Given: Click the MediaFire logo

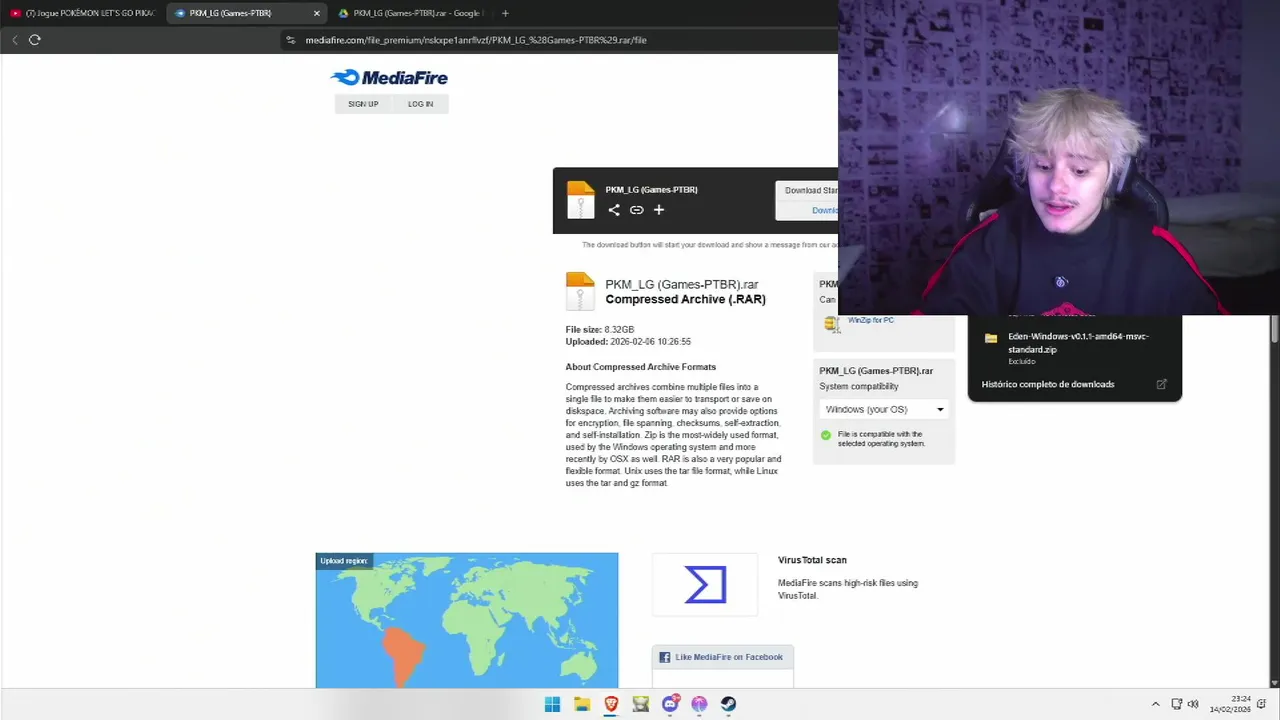Looking at the screenshot, I should point(389,78).
